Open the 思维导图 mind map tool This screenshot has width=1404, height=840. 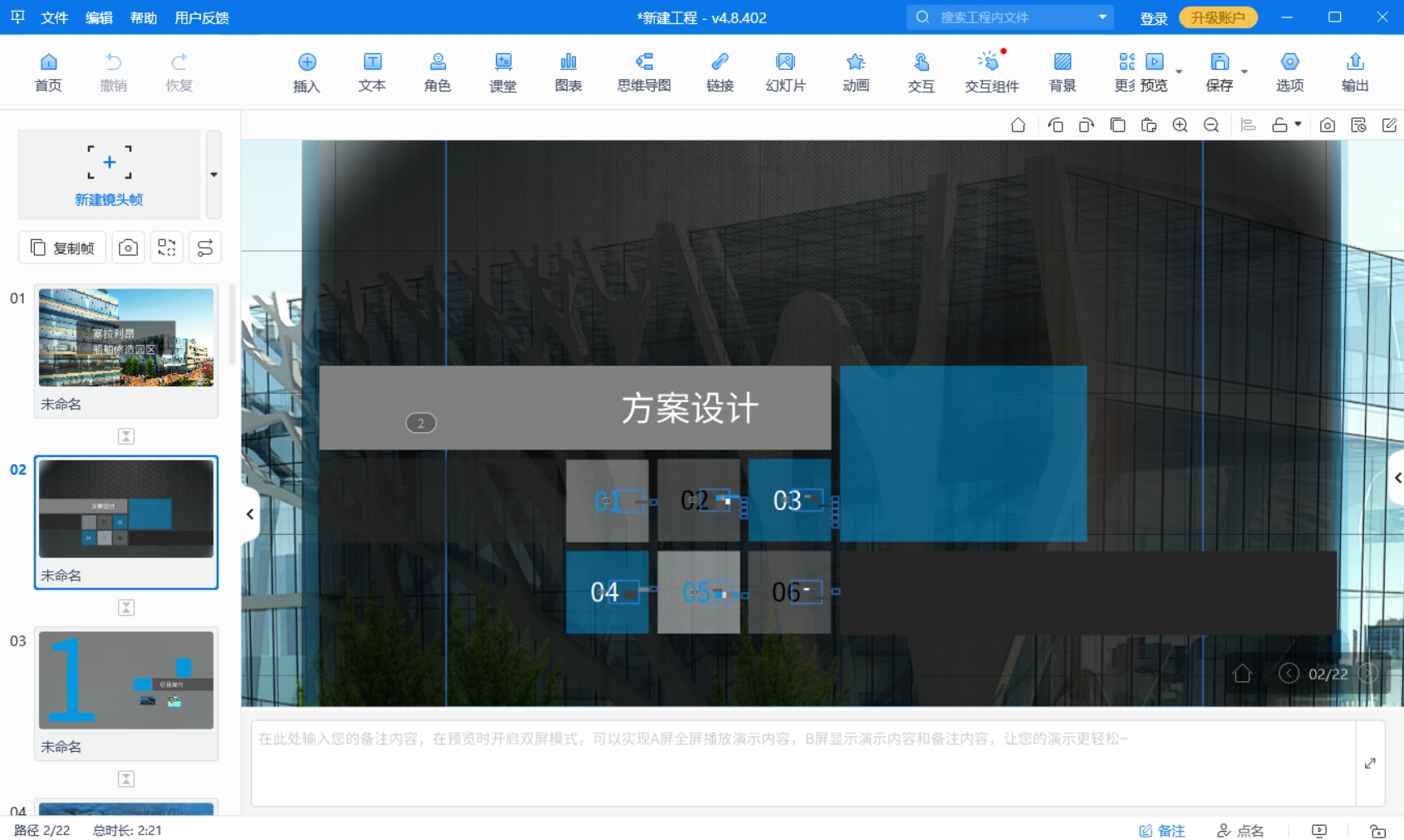coord(644,72)
